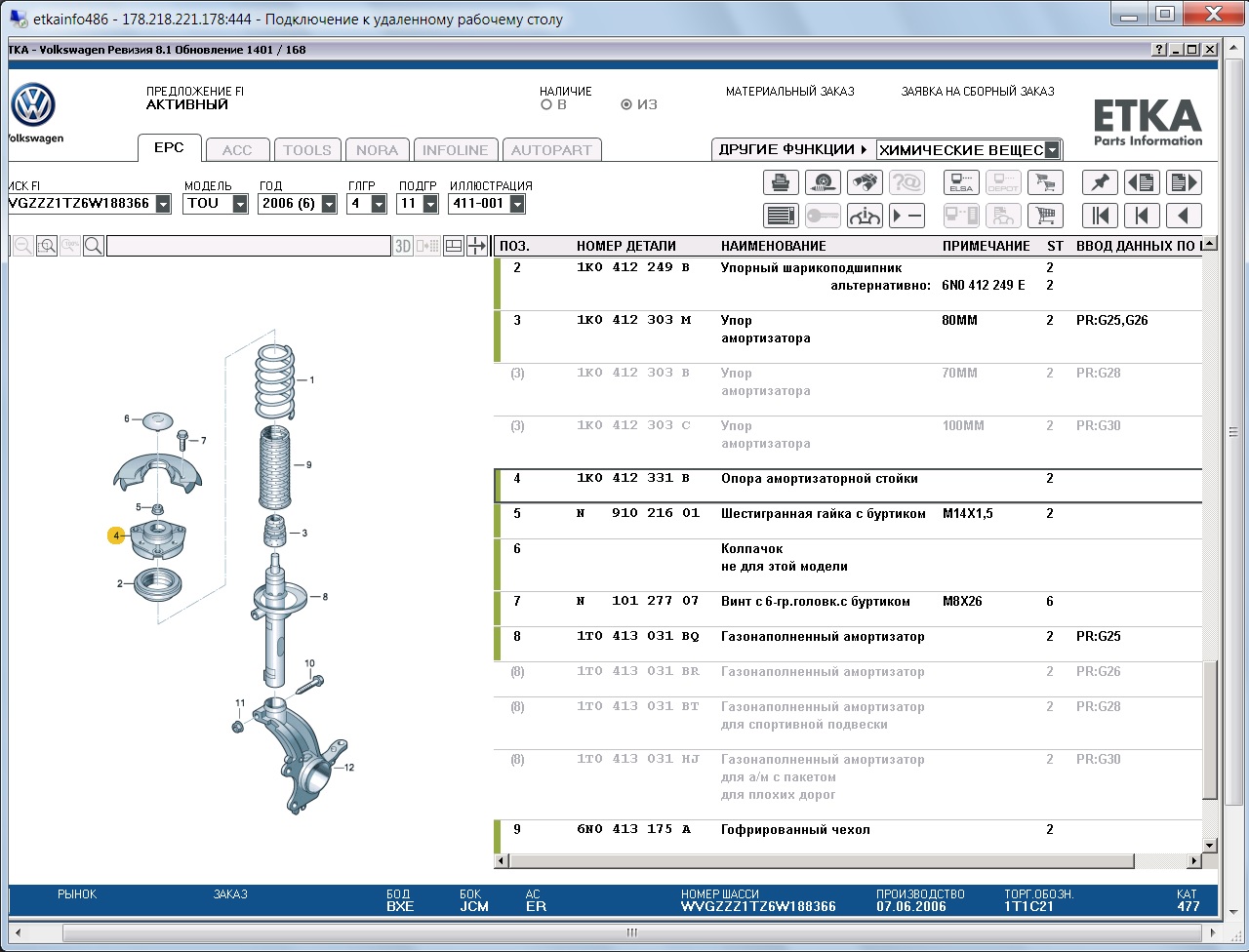Screen dimensions: 1249x952
Task: Click highlighted callout 4 in diagram
Action: (116, 535)
